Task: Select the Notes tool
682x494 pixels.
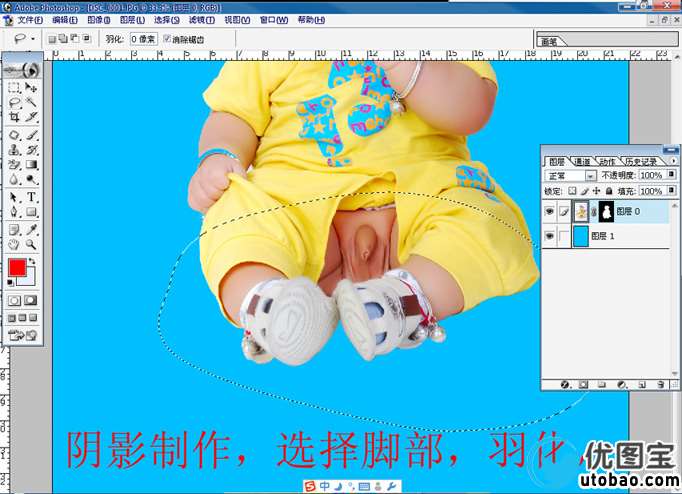Action: click(x=14, y=230)
